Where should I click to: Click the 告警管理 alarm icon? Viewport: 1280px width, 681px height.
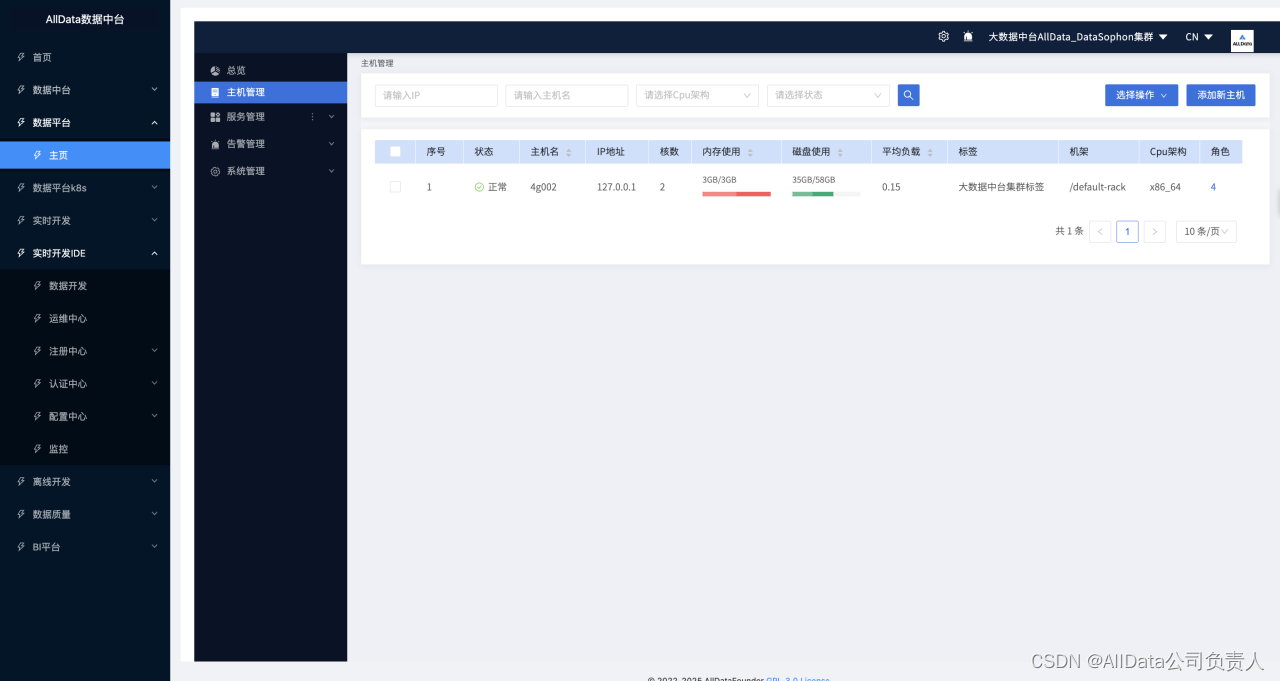tap(215, 144)
